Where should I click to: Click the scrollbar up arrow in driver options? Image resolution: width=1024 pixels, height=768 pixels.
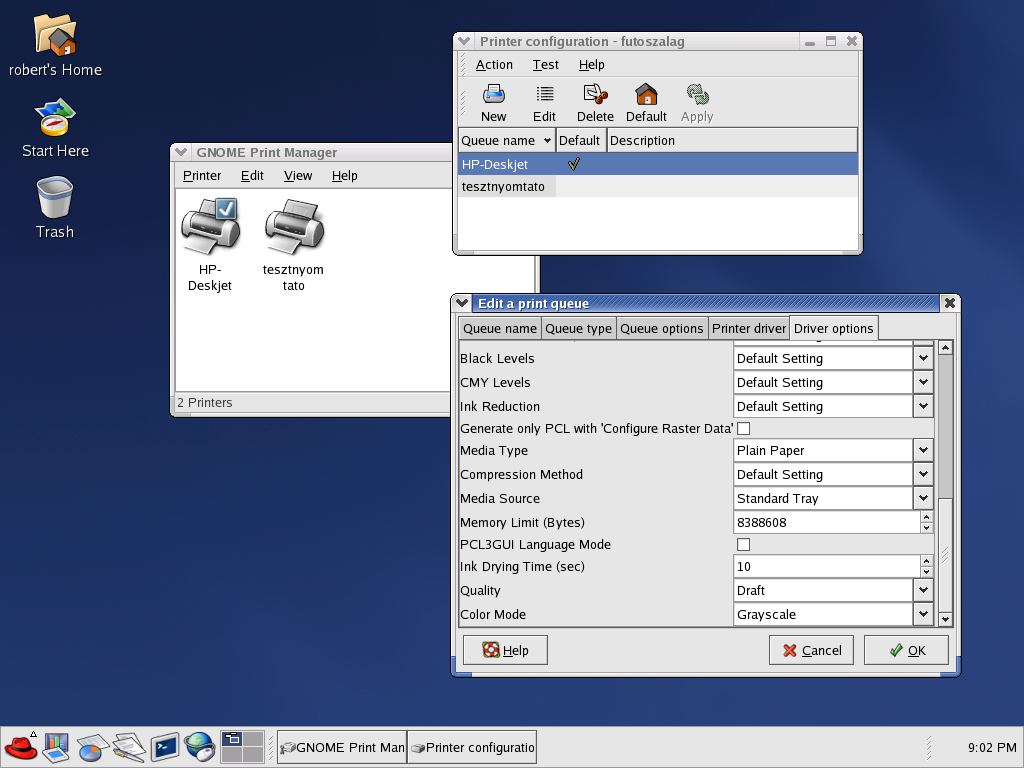(945, 348)
